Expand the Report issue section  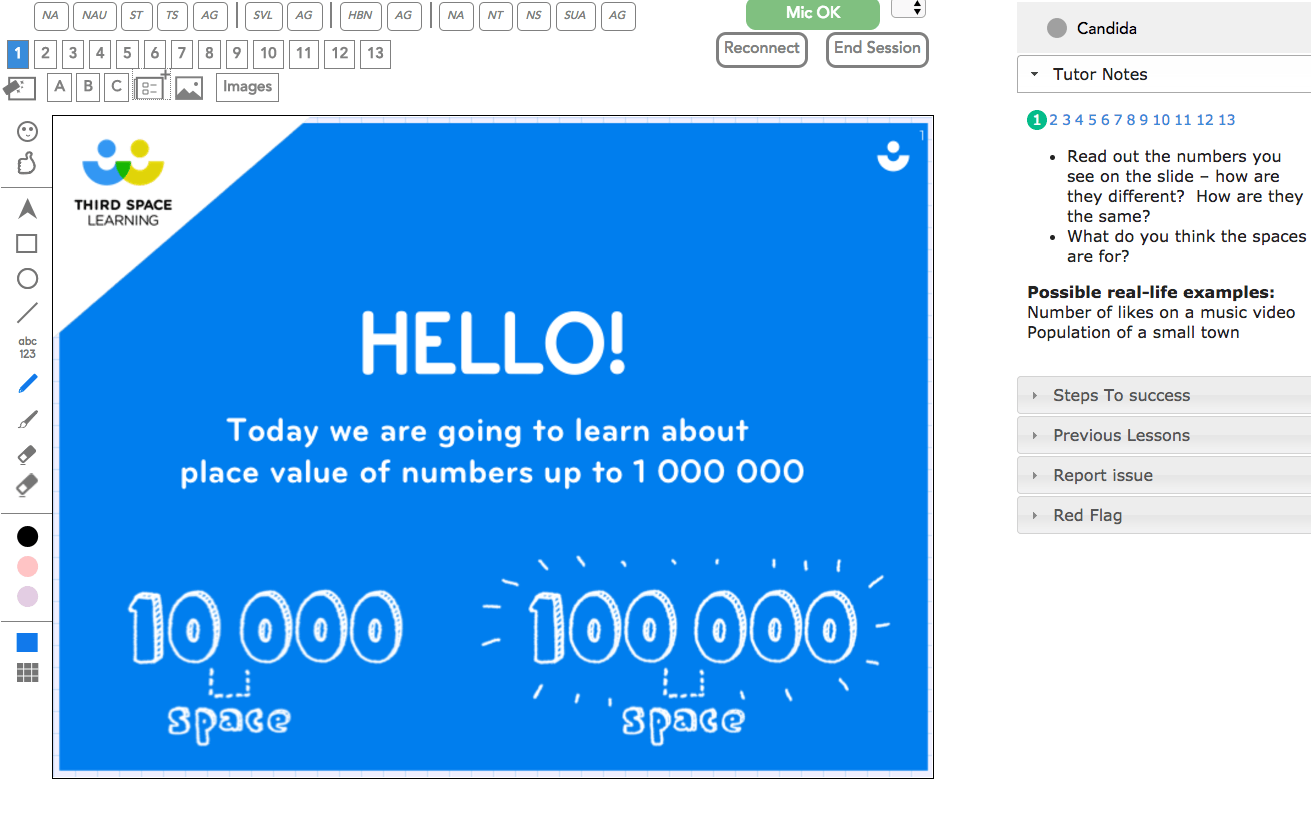click(x=1164, y=475)
